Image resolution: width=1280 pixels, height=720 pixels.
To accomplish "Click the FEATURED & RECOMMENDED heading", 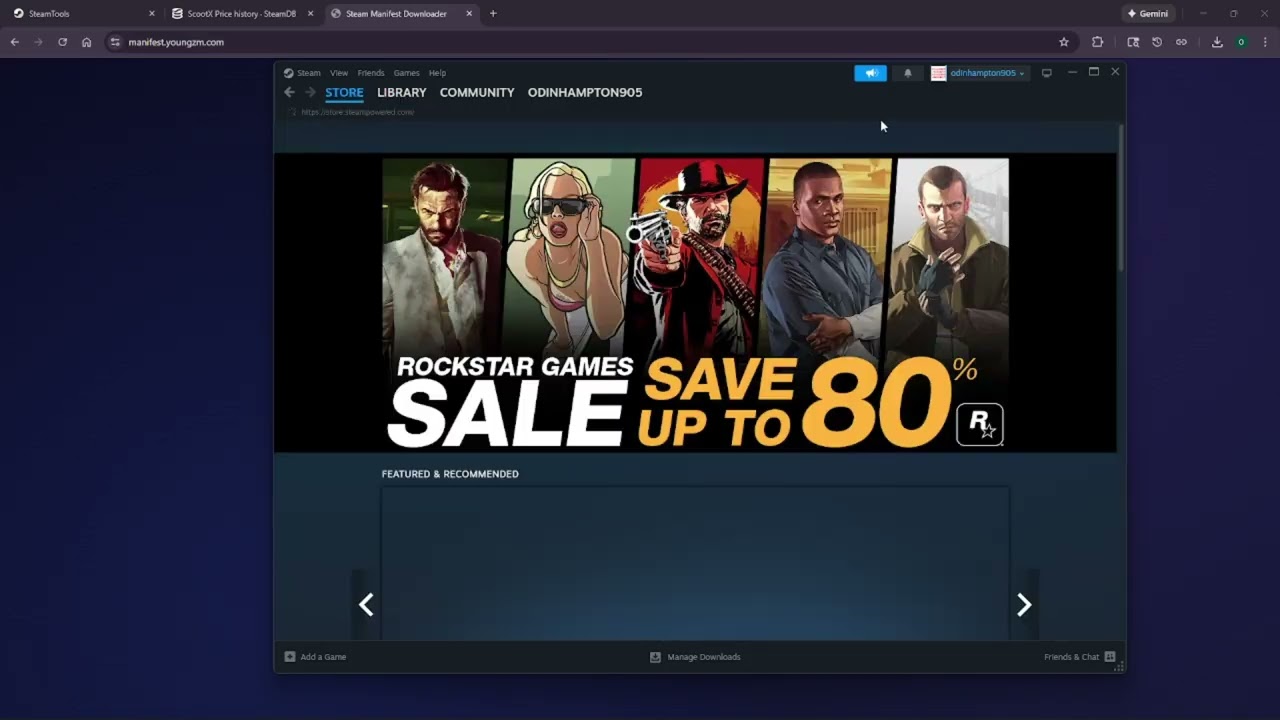I will (x=450, y=474).
